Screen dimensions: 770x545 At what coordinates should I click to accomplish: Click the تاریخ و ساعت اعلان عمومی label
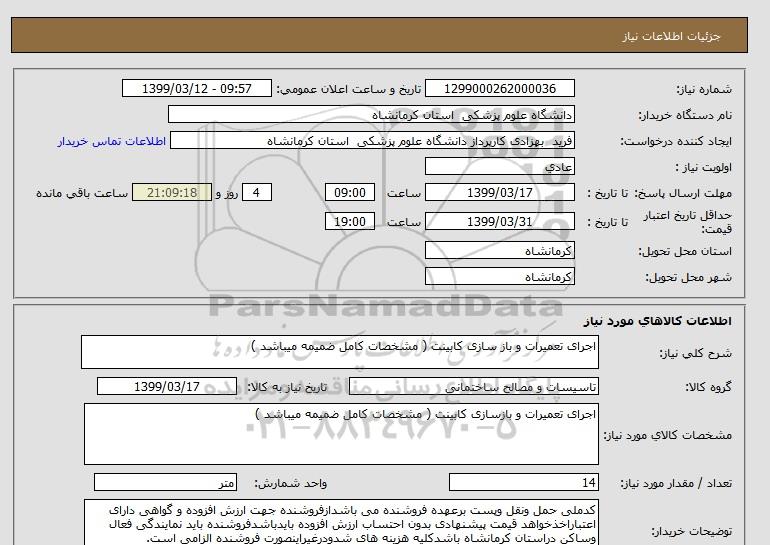tap(349, 89)
